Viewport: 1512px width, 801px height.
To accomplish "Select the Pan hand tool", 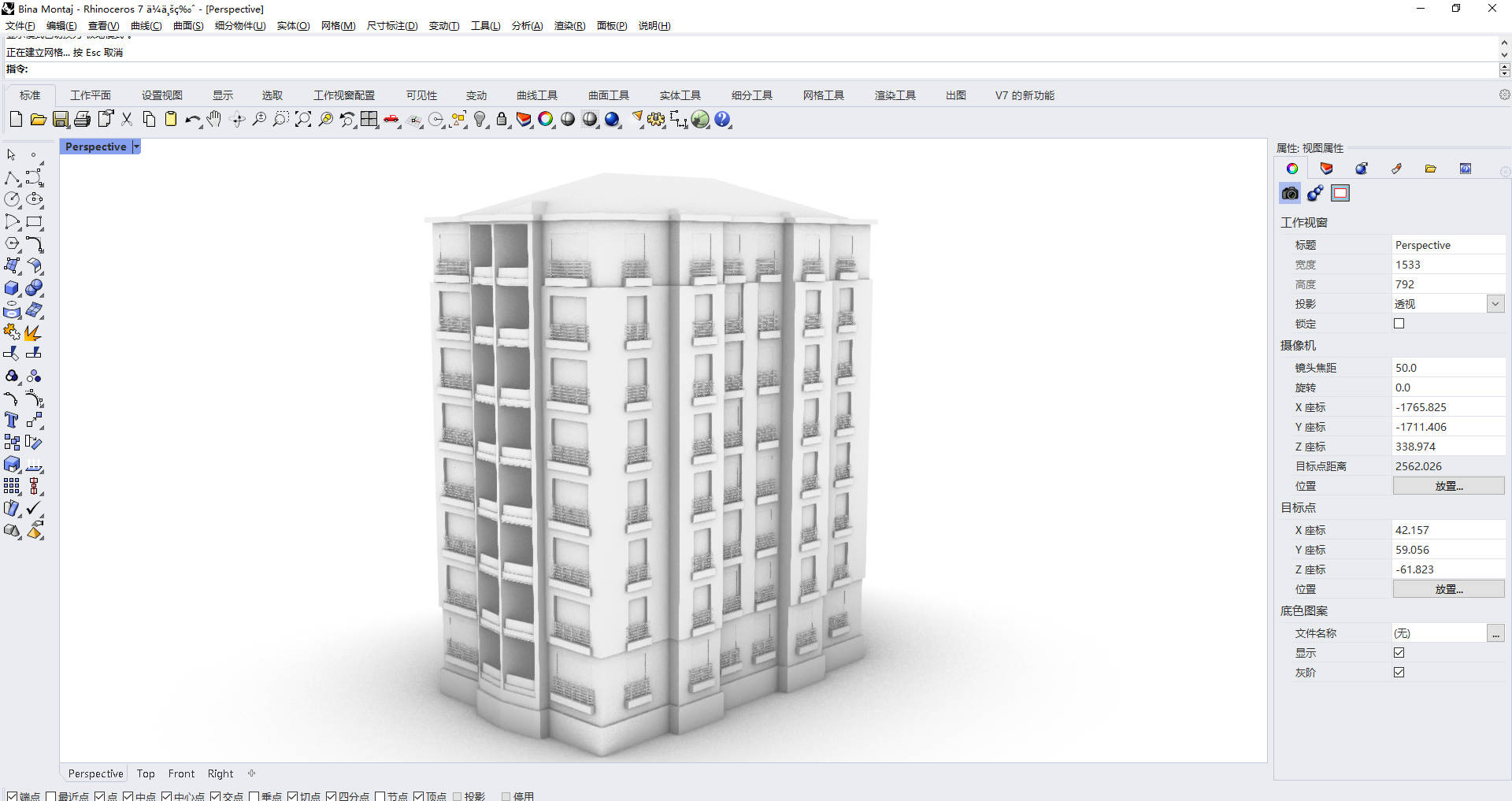I will [214, 119].
